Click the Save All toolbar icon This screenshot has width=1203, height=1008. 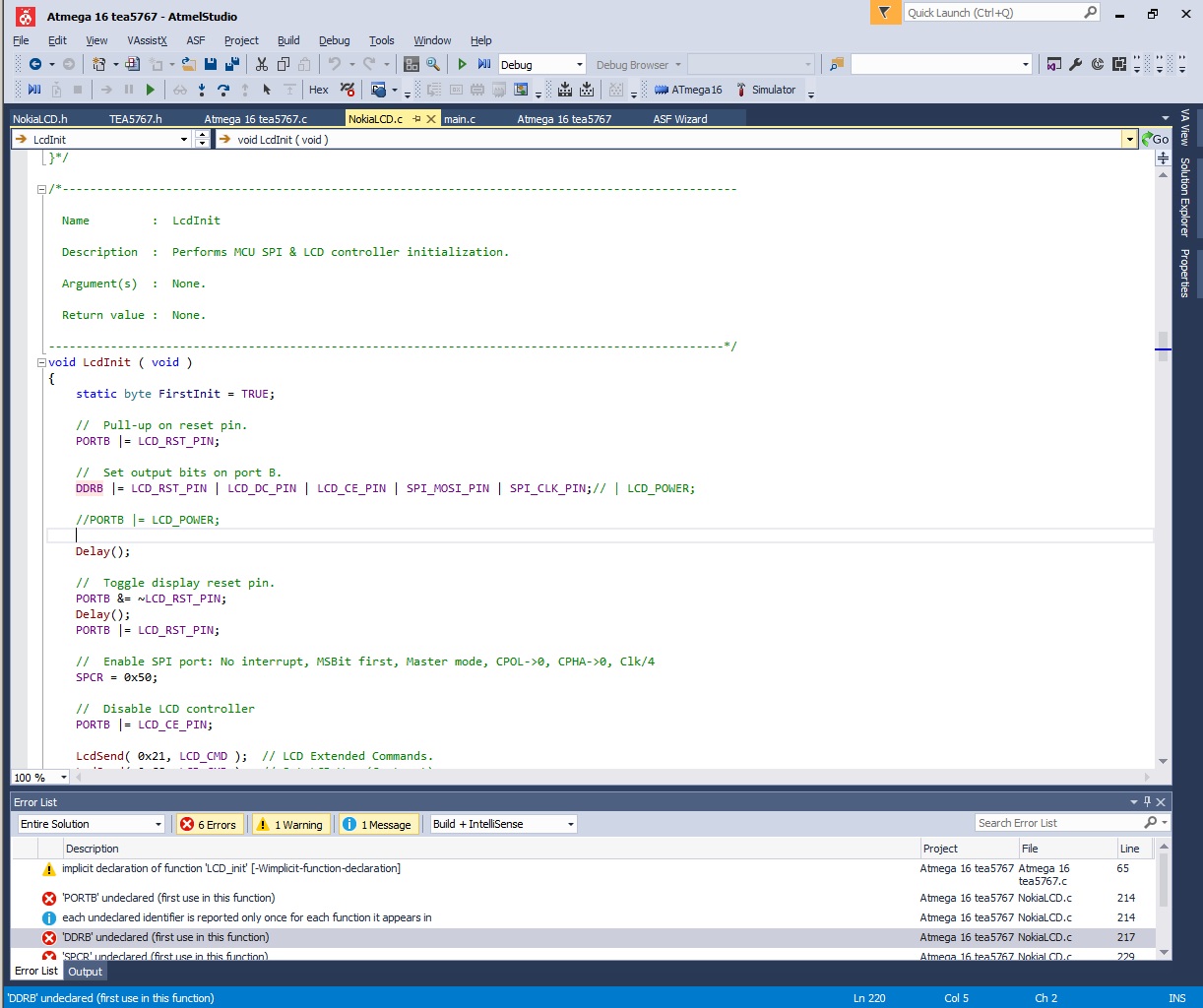point(232,64)
